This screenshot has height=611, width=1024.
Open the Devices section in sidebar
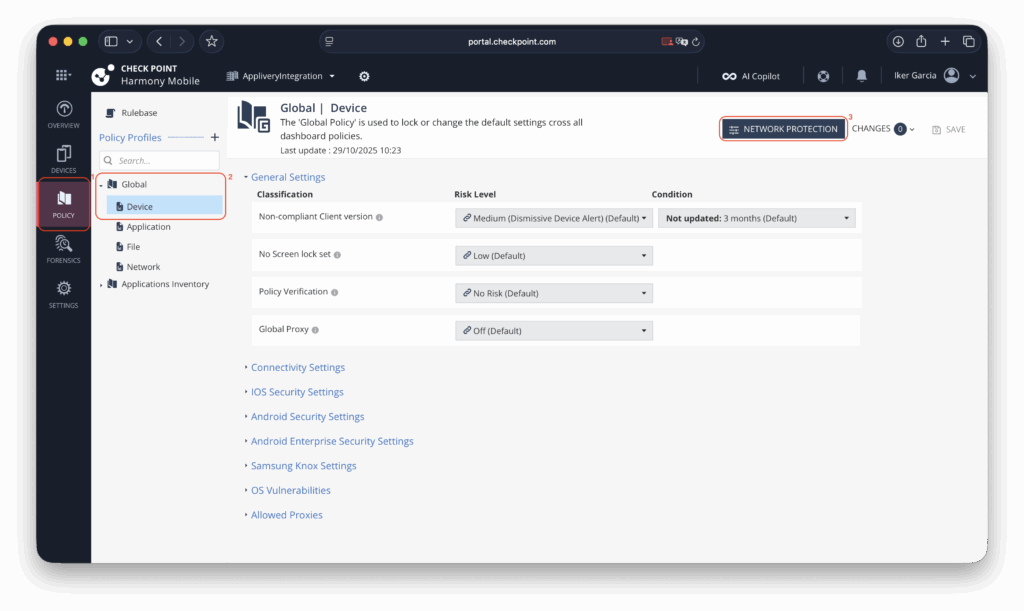pos(64,159)
